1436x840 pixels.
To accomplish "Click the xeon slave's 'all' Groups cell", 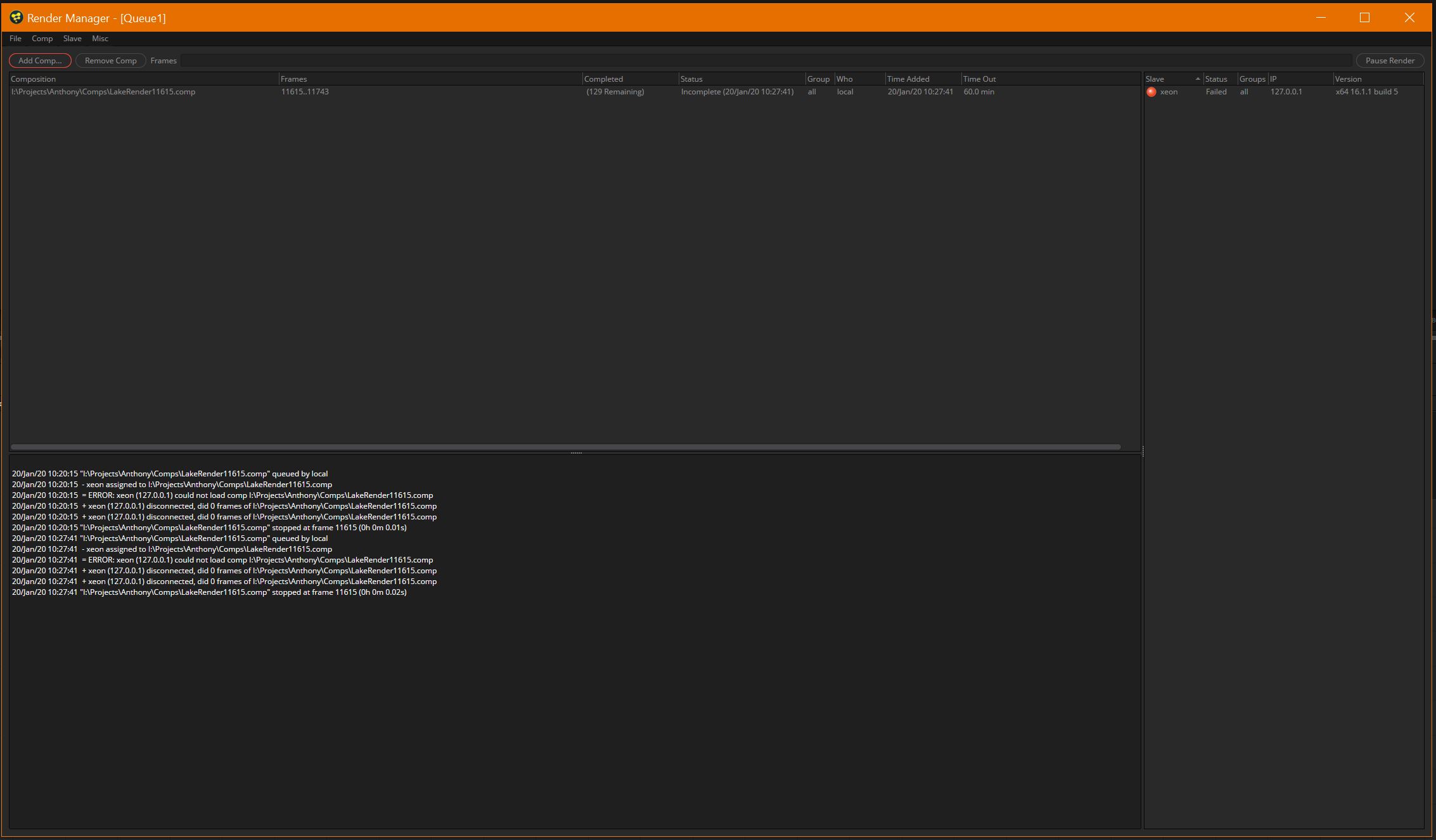I will click(x=1244, y=92).
